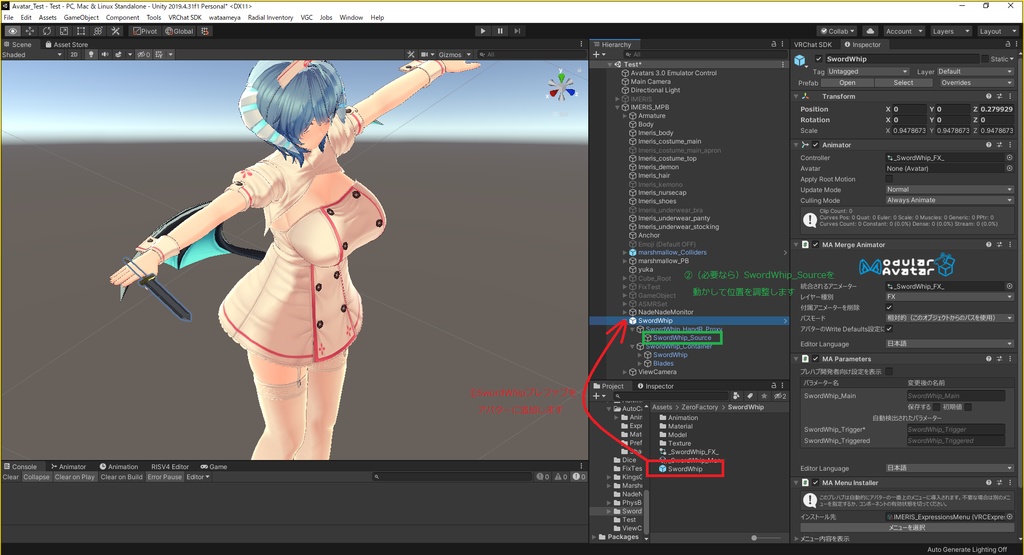Select the Hand view tool

[12, 31]
